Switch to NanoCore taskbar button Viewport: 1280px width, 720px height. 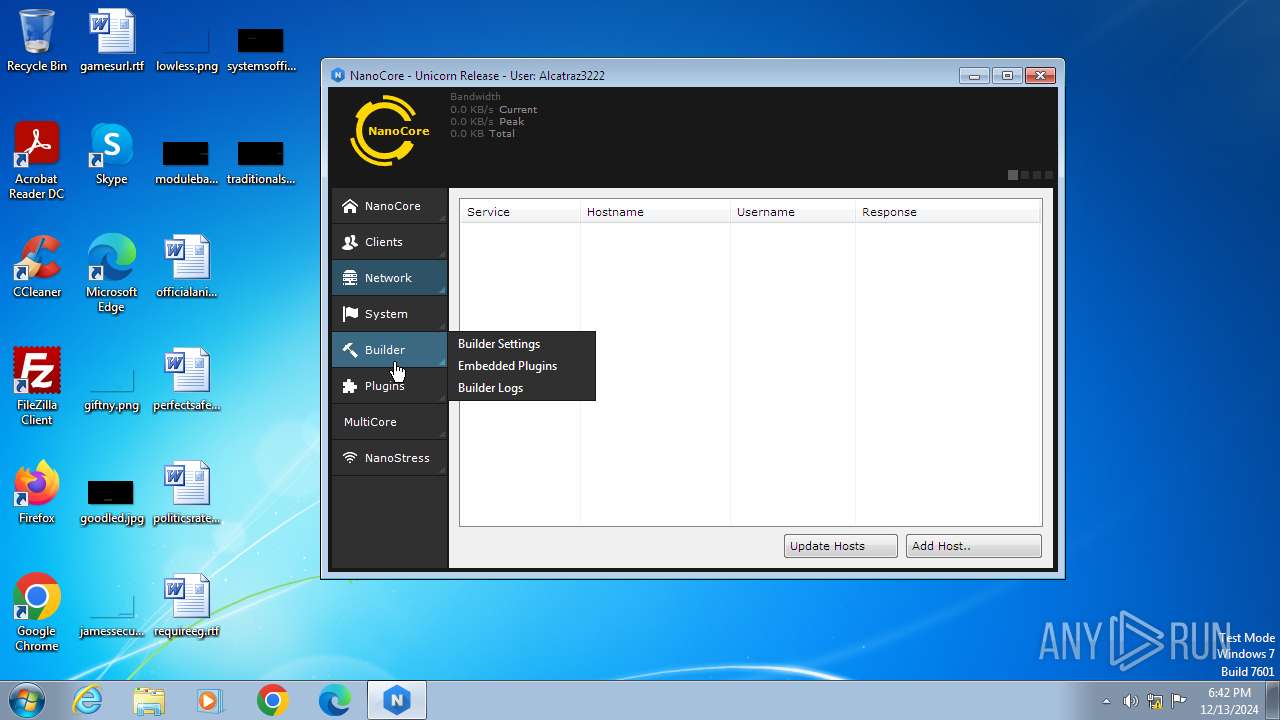[x=397, y=700]
